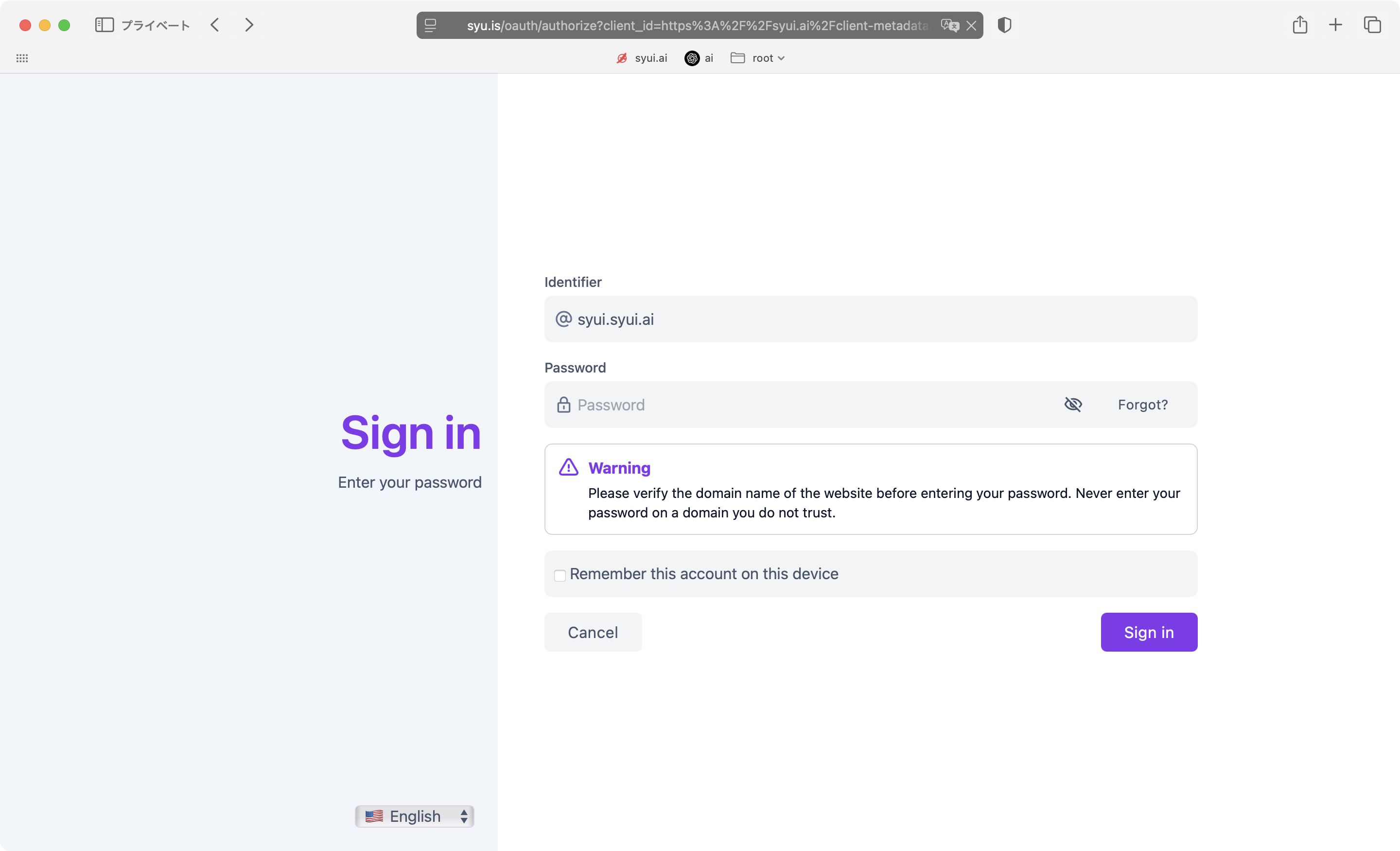
Task: Go forward with the forward arrow
Action: 249,25
